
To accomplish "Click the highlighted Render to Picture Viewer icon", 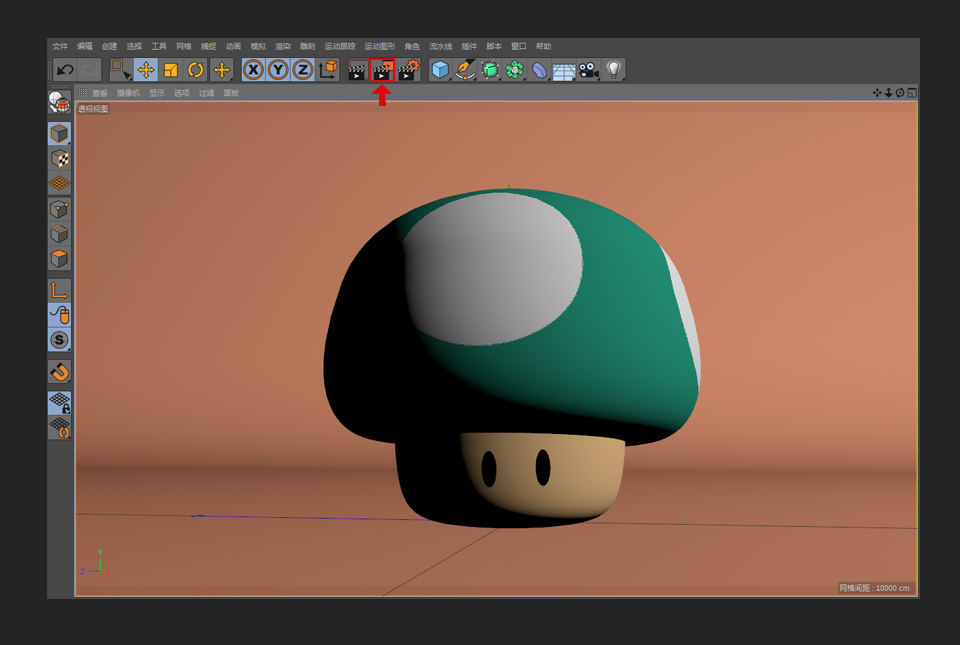I will [x=382, y=70].
